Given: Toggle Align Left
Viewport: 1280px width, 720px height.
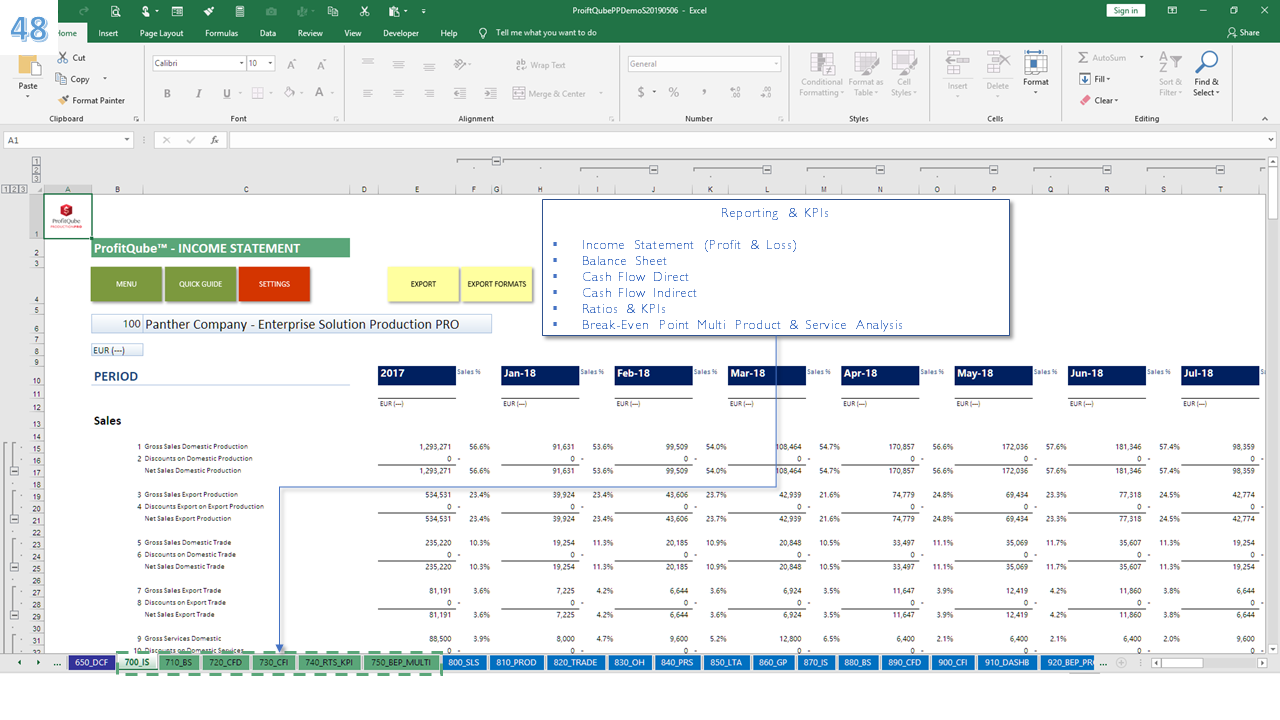Looking at the screenshot, I should click(x=370, y=93).
